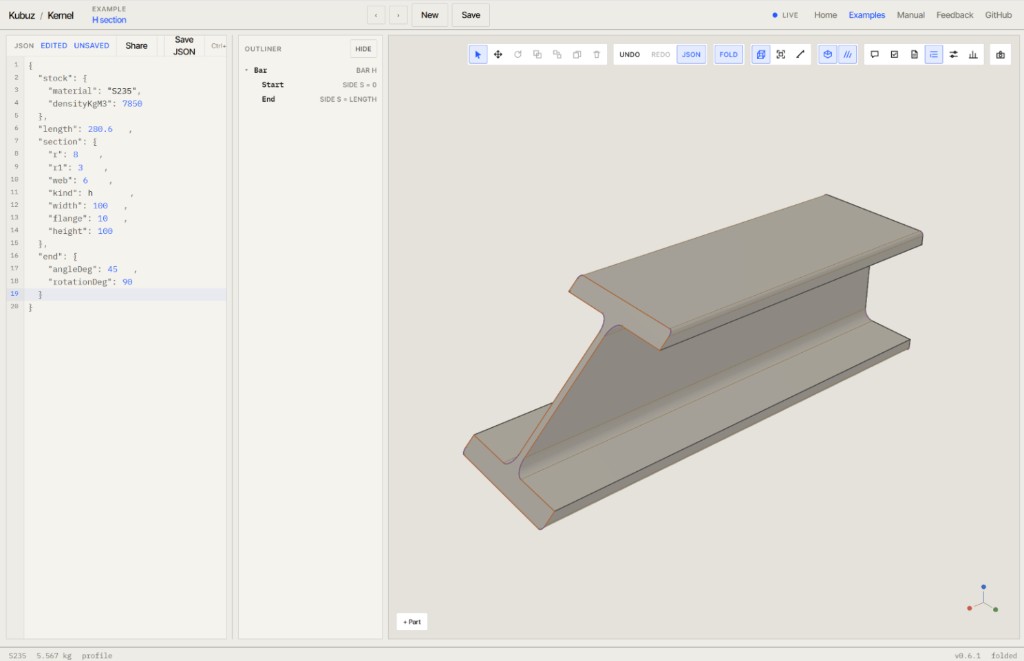
Task: Open the Examples page
Action: coord(867,15)
